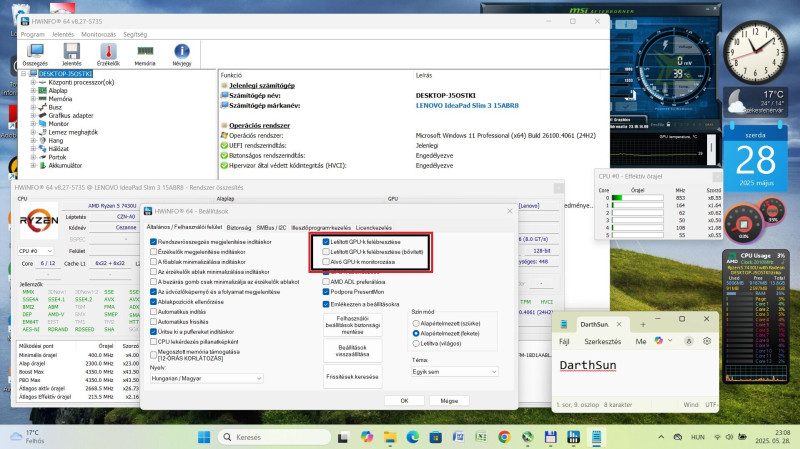Toggle Podpora PresentMon checkbox
Image resolution: width=800 pixels, height=449 pixels.
coord(326,292)
